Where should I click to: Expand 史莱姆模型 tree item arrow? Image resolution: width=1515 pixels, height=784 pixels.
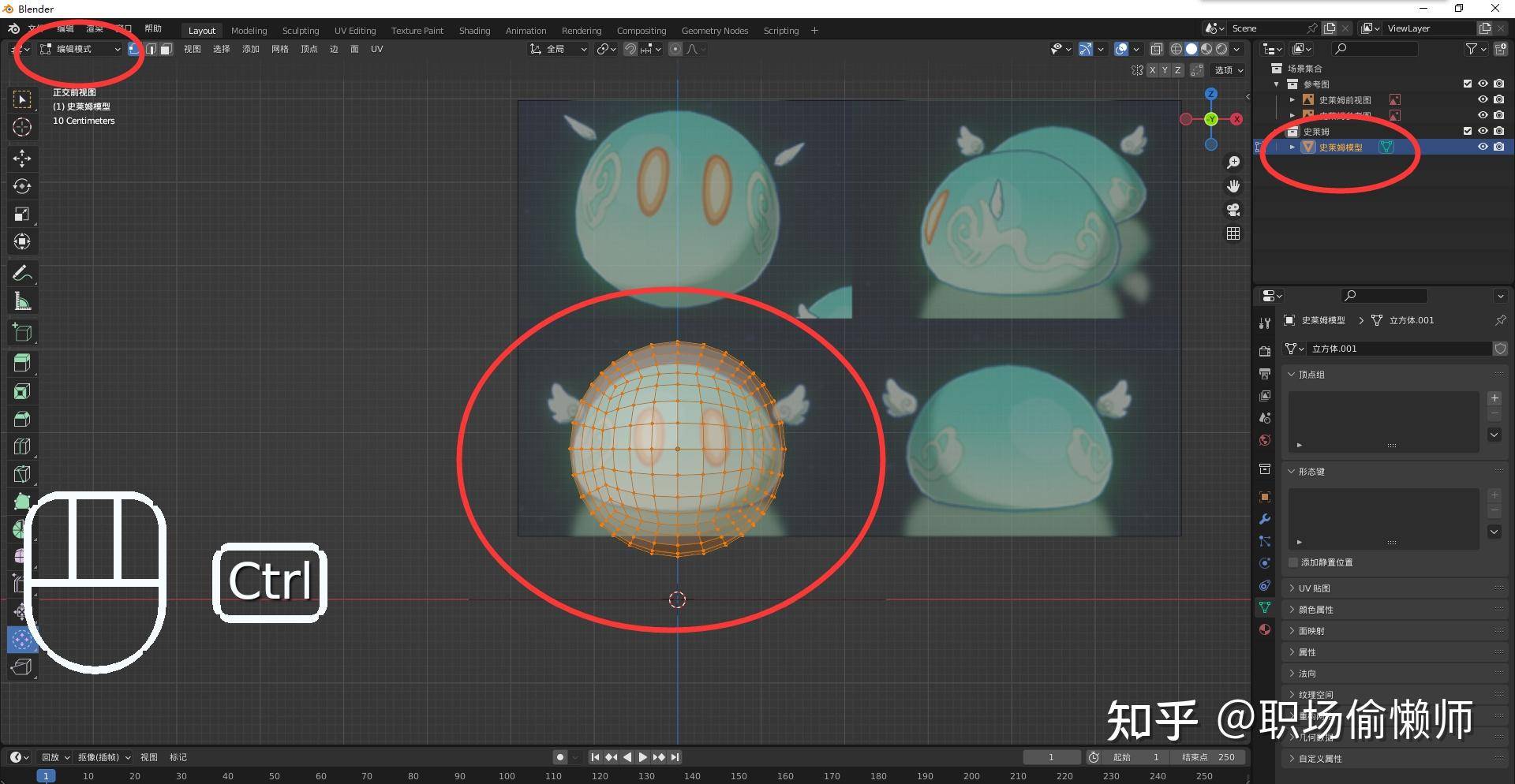click(x=1292, y=147)
